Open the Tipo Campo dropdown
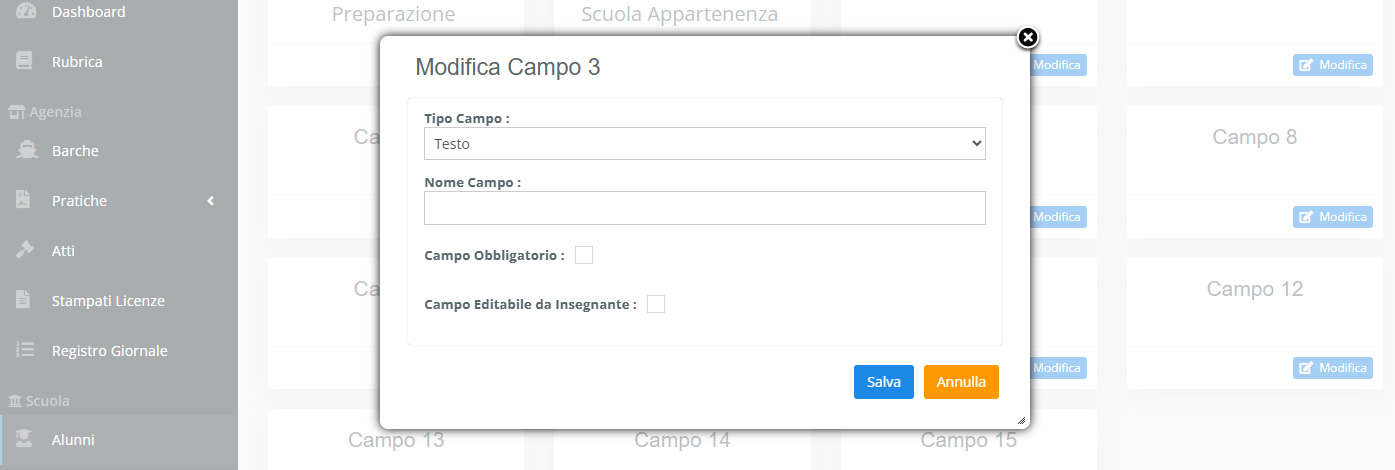 [x=705, y=143]
